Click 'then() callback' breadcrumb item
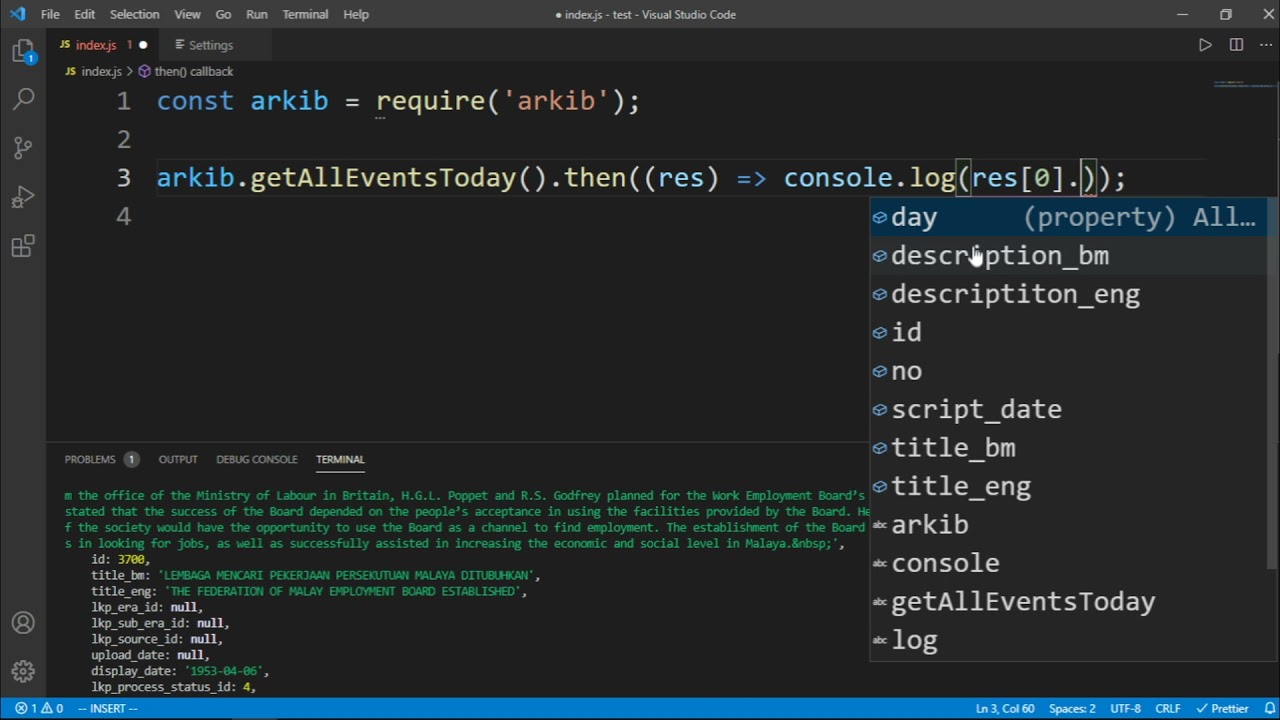The width and height of the screenshot is (1280, 720). pyautogui.click(x=185, y=71)
